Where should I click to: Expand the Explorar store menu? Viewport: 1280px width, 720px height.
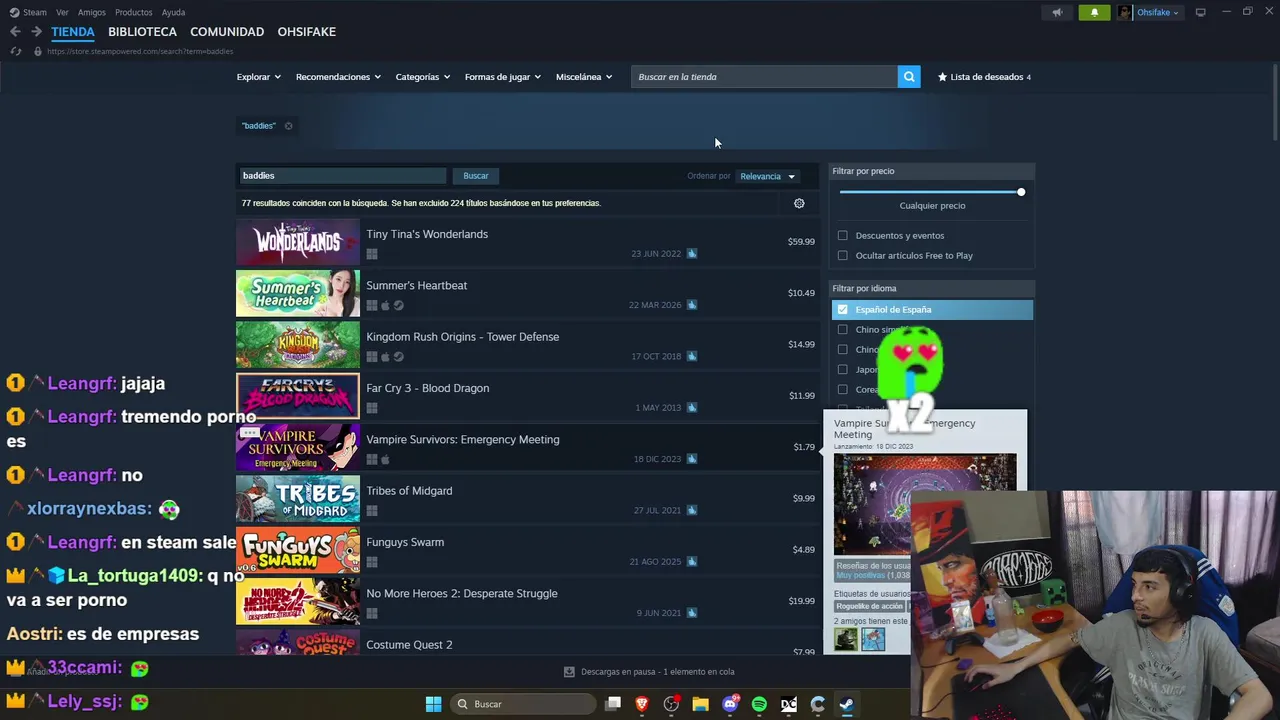(x=258, y=77)
